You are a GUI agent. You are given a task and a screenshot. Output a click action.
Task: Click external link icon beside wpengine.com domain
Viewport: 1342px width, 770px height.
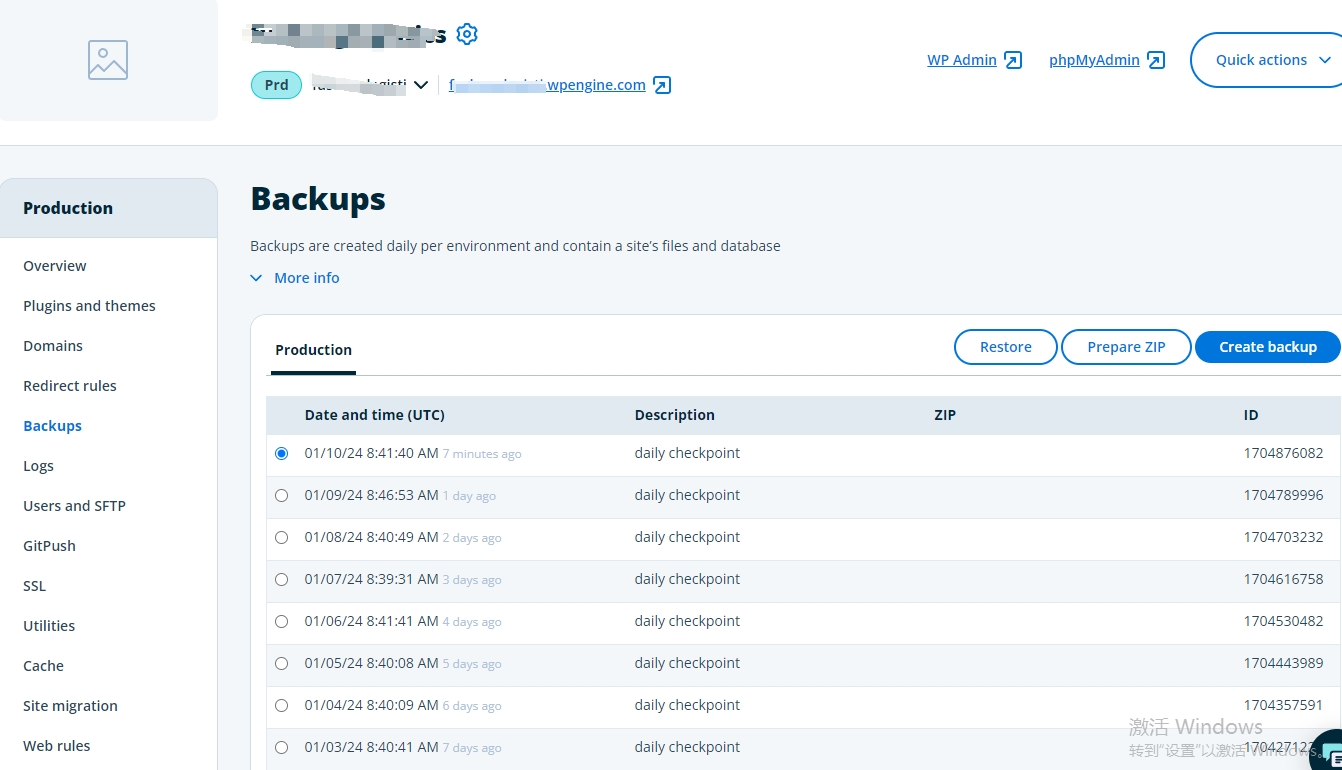pos(662,85)
